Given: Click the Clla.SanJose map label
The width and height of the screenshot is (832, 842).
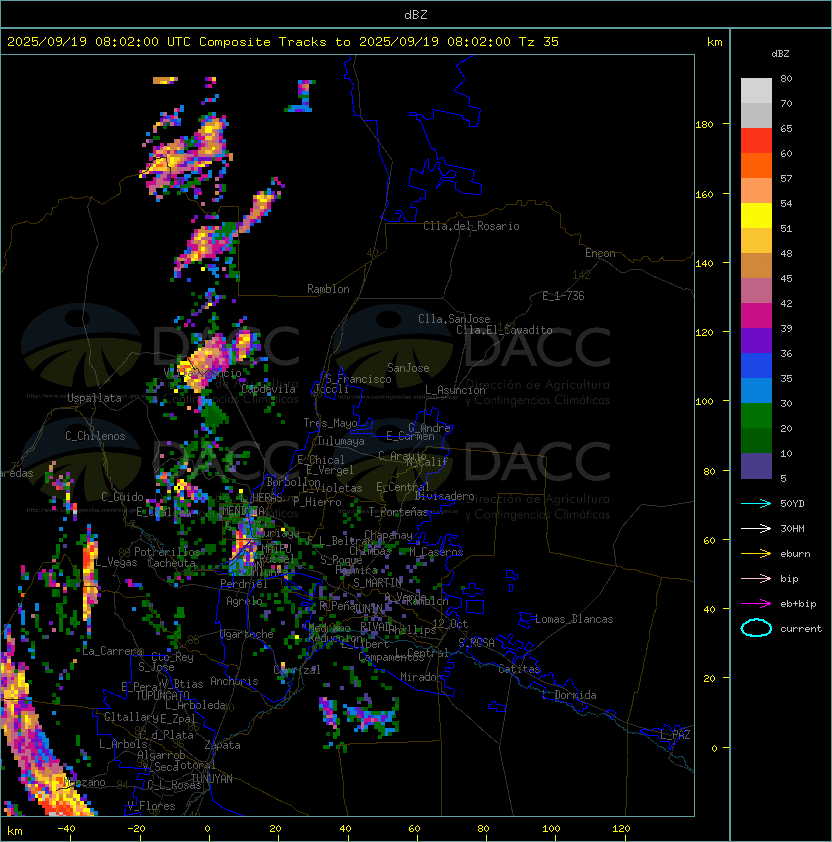Looking at the screenshot, I should coord(454,319).
